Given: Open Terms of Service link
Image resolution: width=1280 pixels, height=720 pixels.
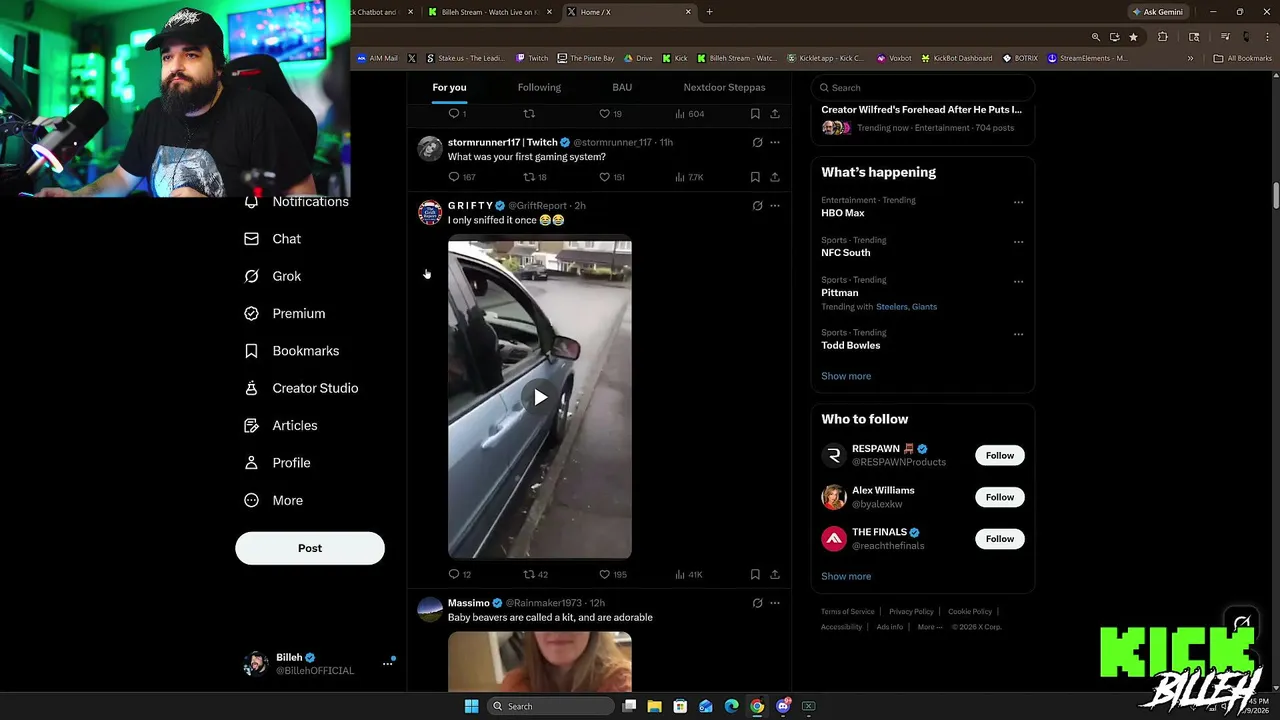Looking at the screenshot, I should 848,611.
